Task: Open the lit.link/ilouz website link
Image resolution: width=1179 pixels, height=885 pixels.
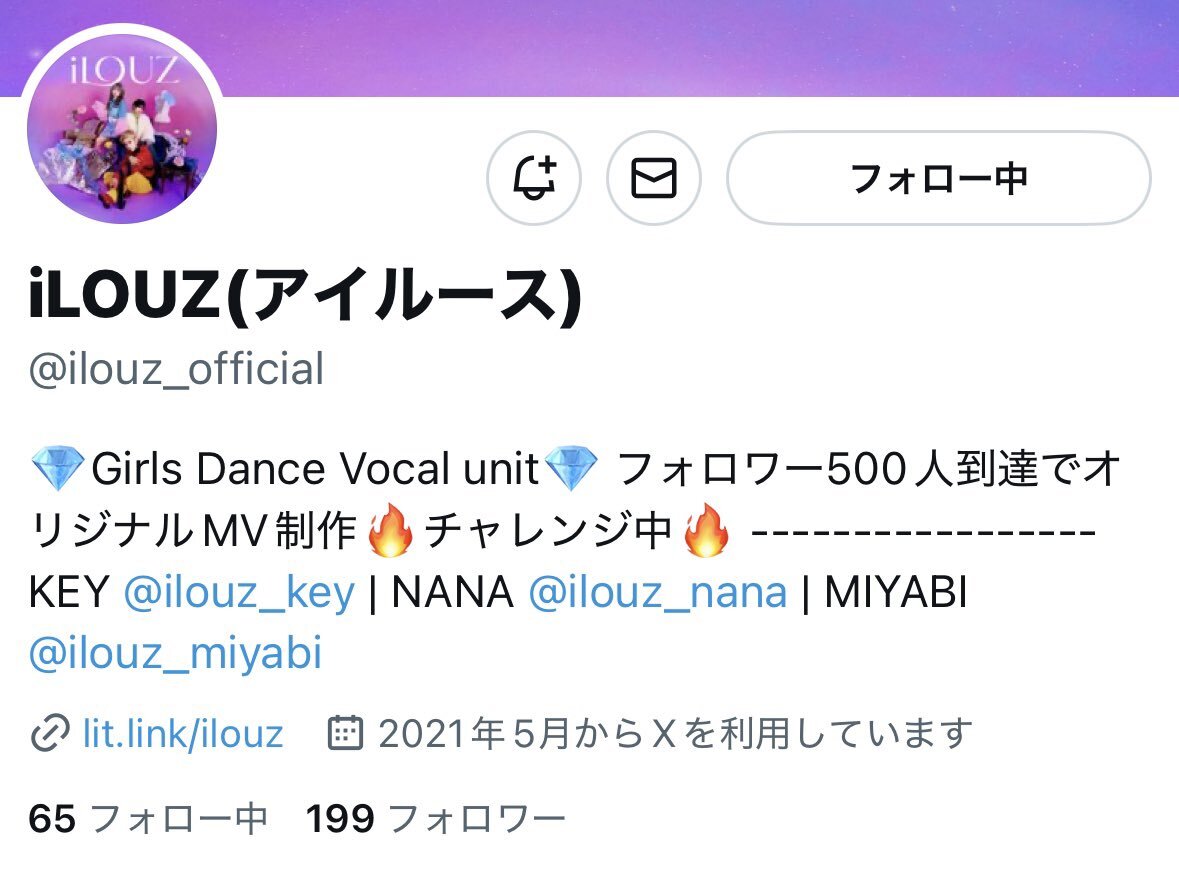Action: (183, 733)
